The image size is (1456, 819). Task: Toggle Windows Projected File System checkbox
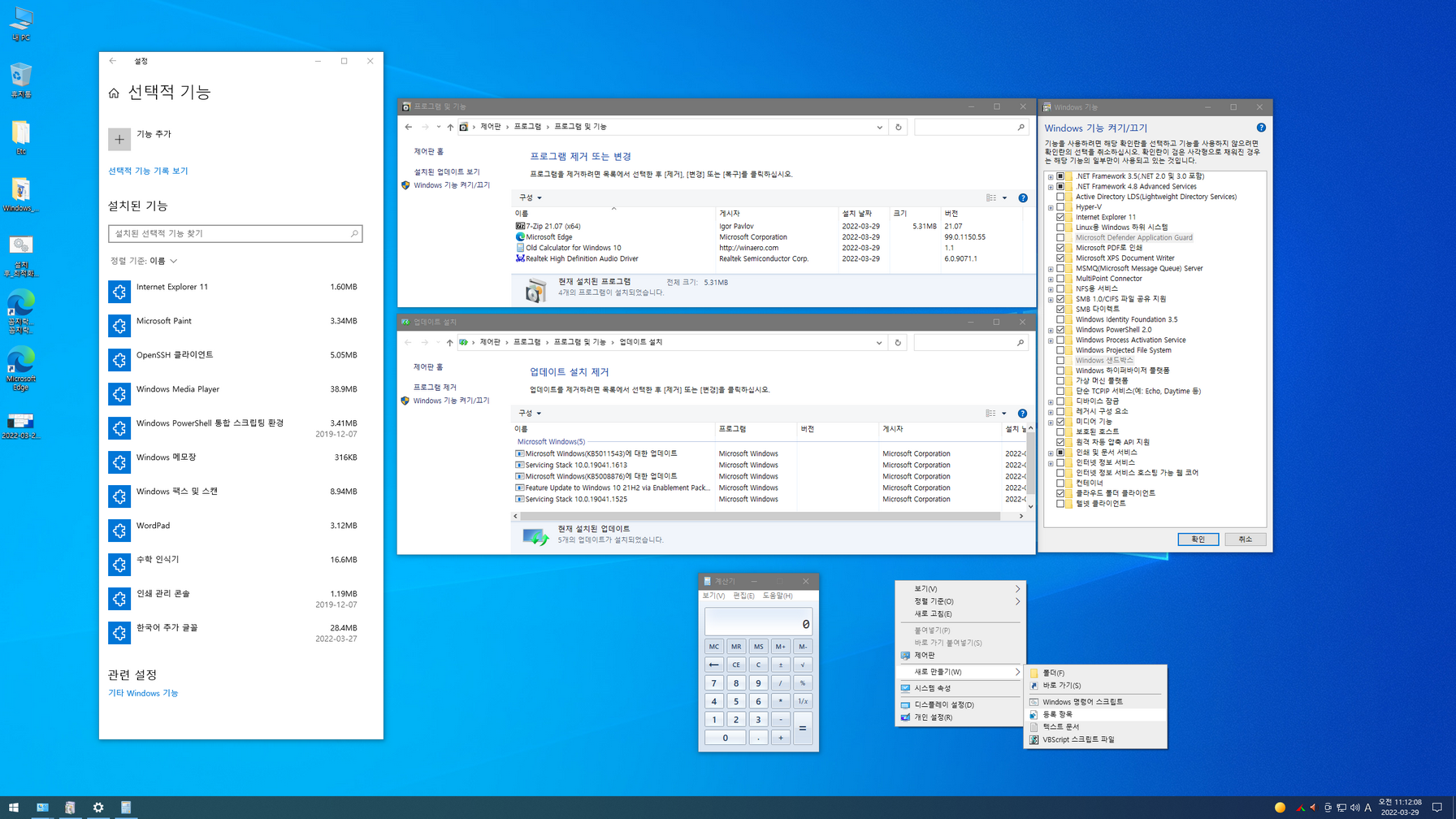click(x=1060, y=350)
